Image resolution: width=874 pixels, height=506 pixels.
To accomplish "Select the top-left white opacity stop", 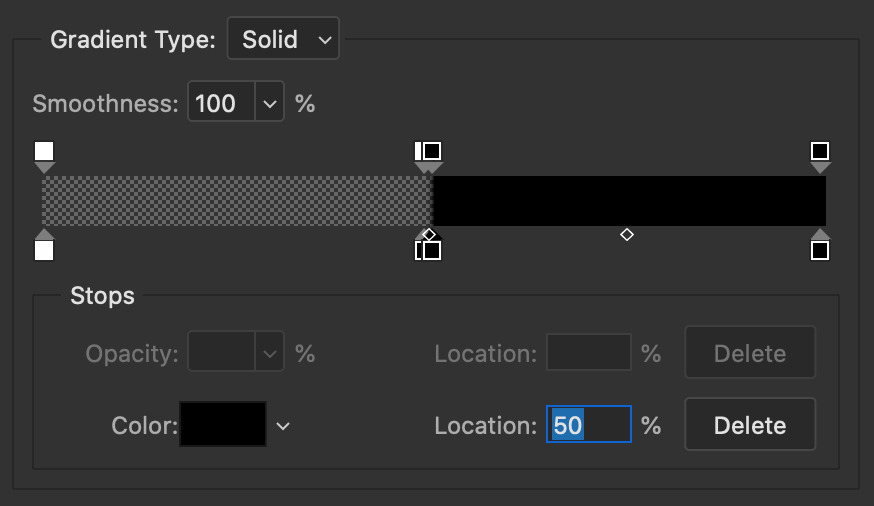I will click(44, 152).
